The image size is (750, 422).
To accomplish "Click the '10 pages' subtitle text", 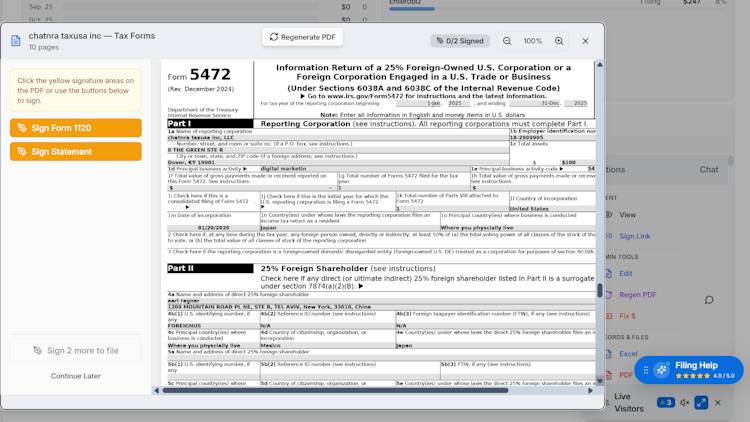I will [x=44, y=47].
